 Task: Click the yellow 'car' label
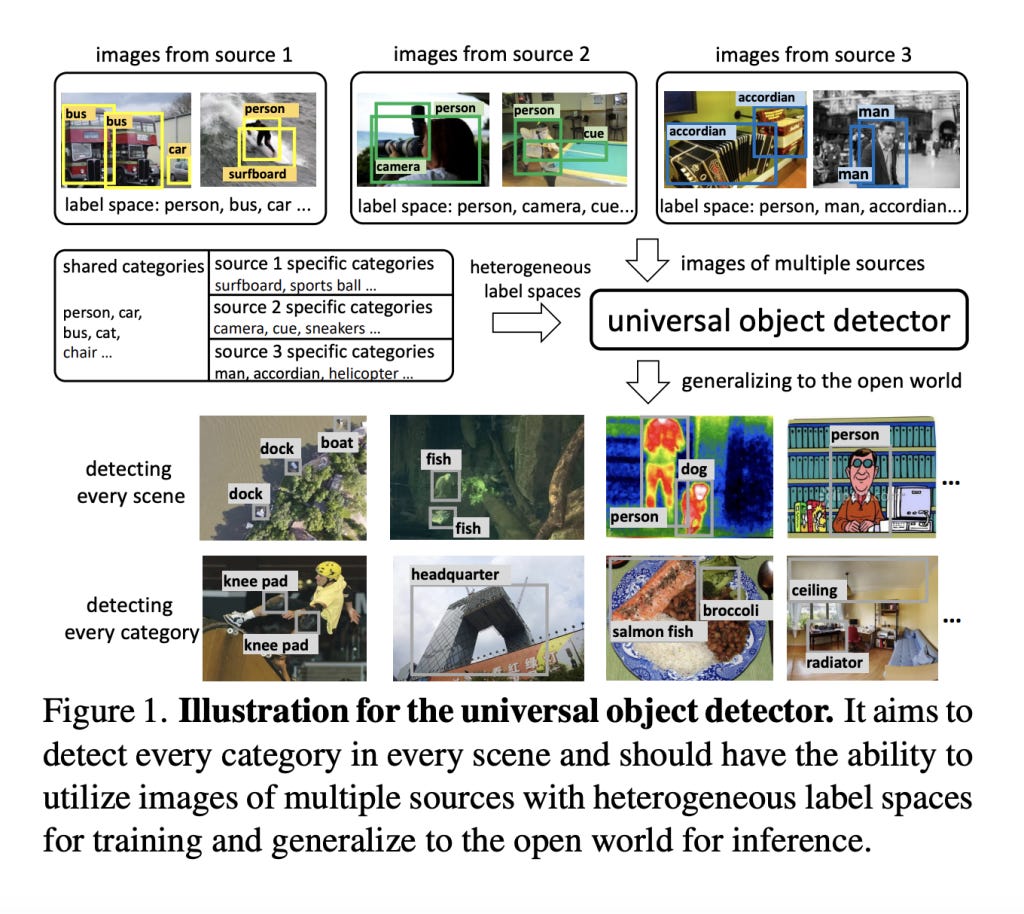(178, 150)
